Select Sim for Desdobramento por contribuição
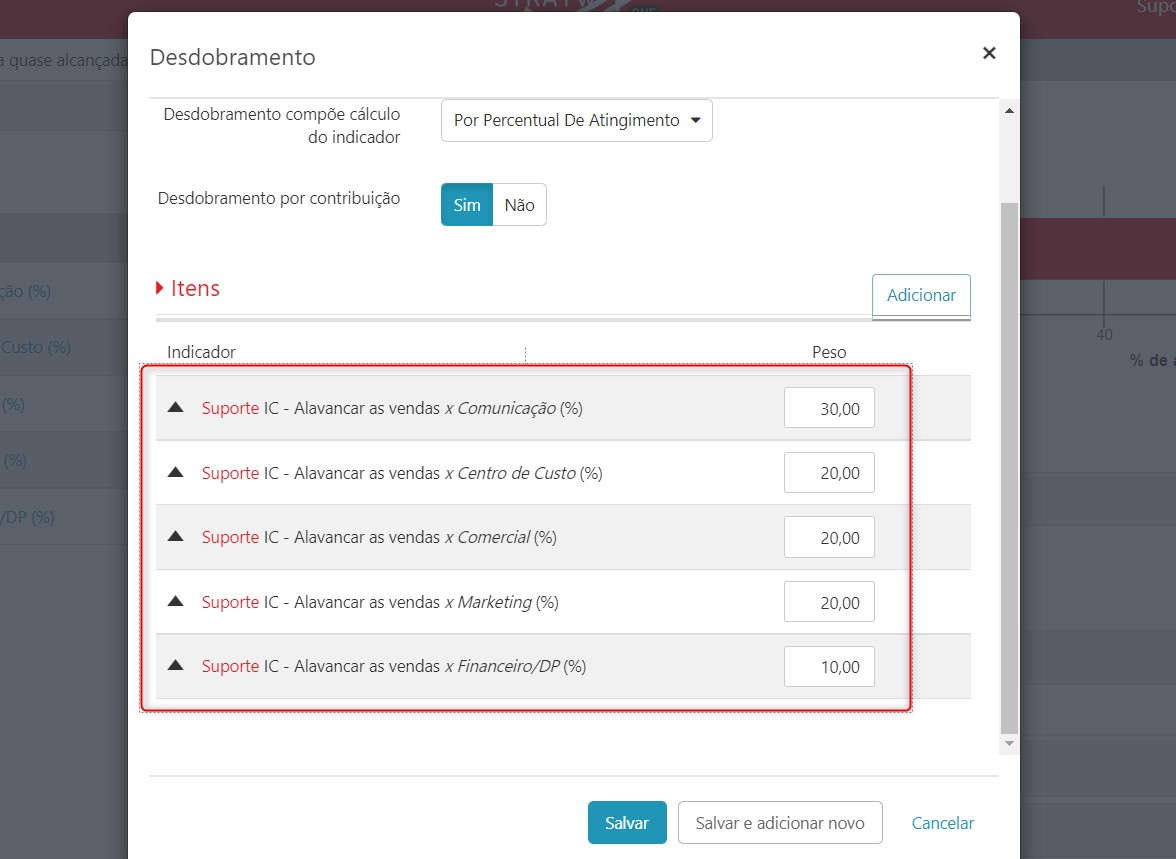This screenshot has width=1176, height=859. pyautogui.click(x=466, y=205)
